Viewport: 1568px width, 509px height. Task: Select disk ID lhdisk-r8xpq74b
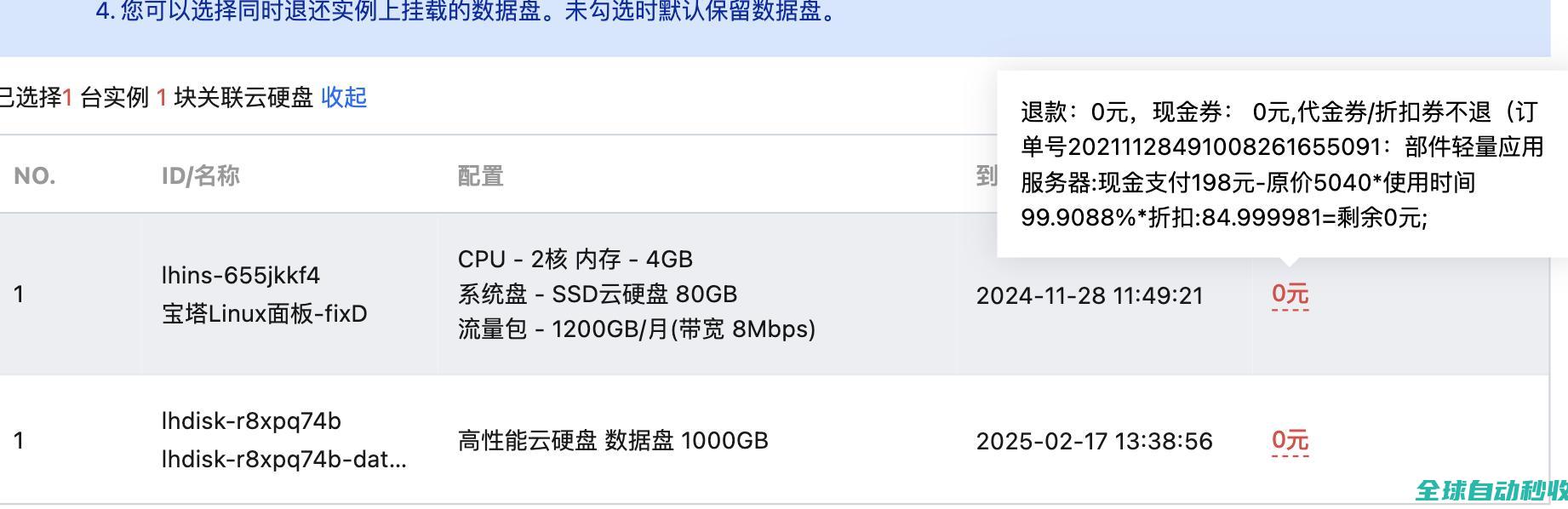tap(251, 421)
